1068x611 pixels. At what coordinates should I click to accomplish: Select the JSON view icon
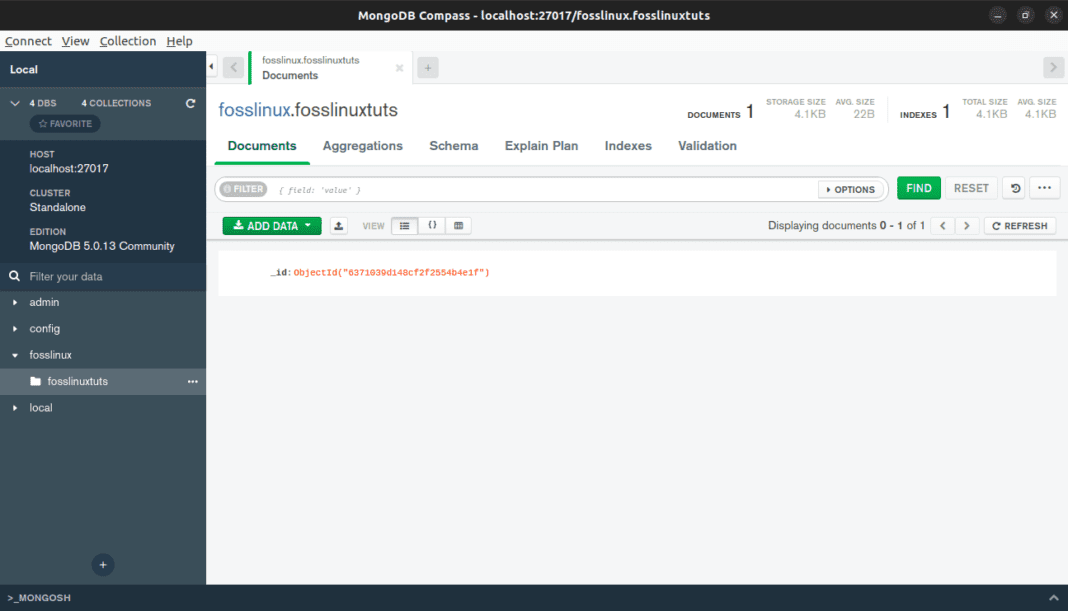tap(432, 225)
